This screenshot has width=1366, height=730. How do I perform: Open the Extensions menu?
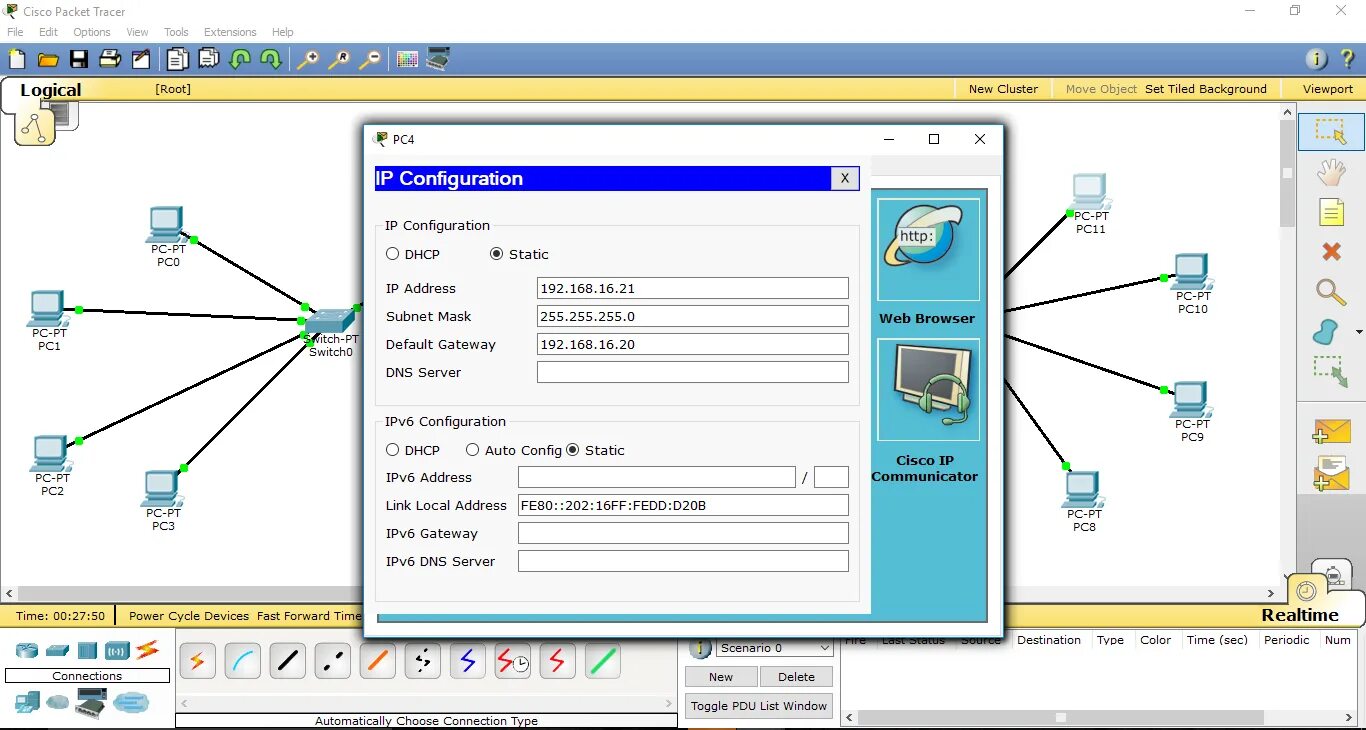coord(230,32)
